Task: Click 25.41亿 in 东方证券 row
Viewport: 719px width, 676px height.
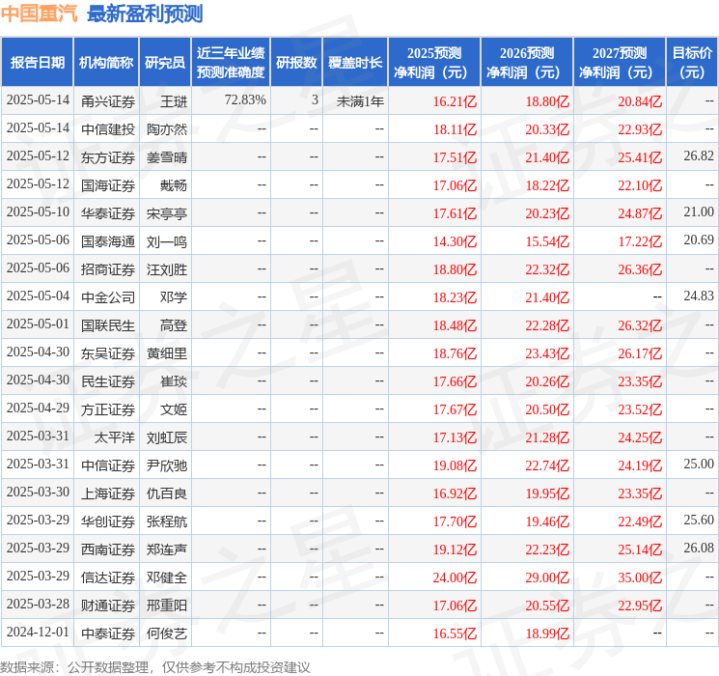Action: pyautogui.click(x=640, y=157)
